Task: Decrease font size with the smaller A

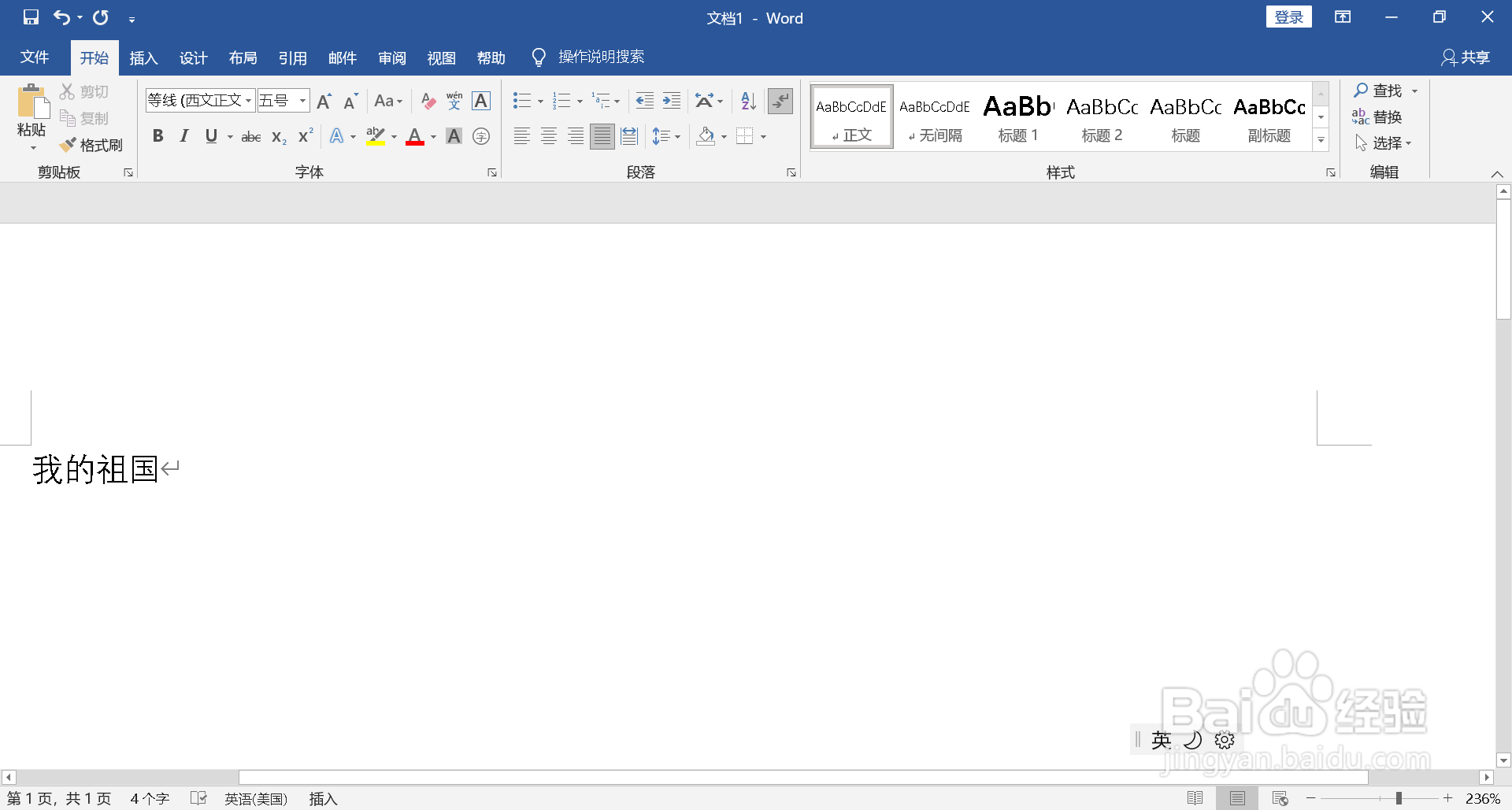Action: pos(351,101)
